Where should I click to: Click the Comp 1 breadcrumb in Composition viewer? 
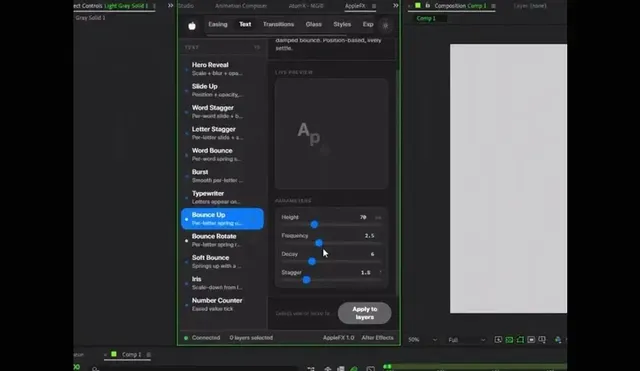[426, 18]
